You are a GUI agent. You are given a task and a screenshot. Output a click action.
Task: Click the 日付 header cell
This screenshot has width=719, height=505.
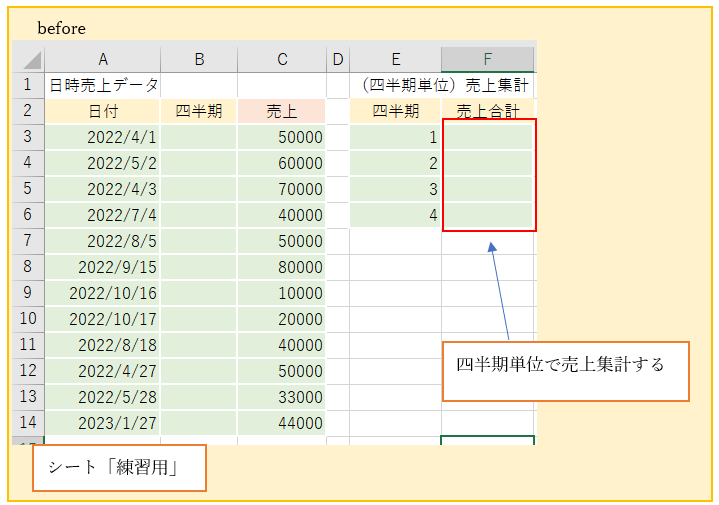coord(103,111)
